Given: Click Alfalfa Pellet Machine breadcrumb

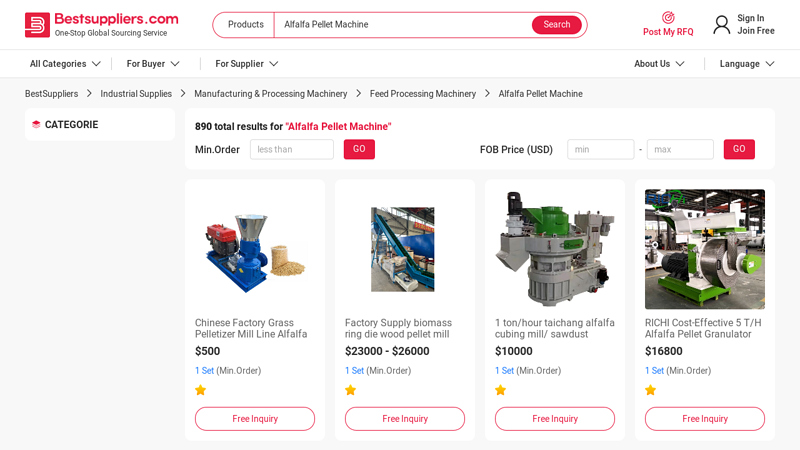Looking at the screenshot, I should (541, 94).
